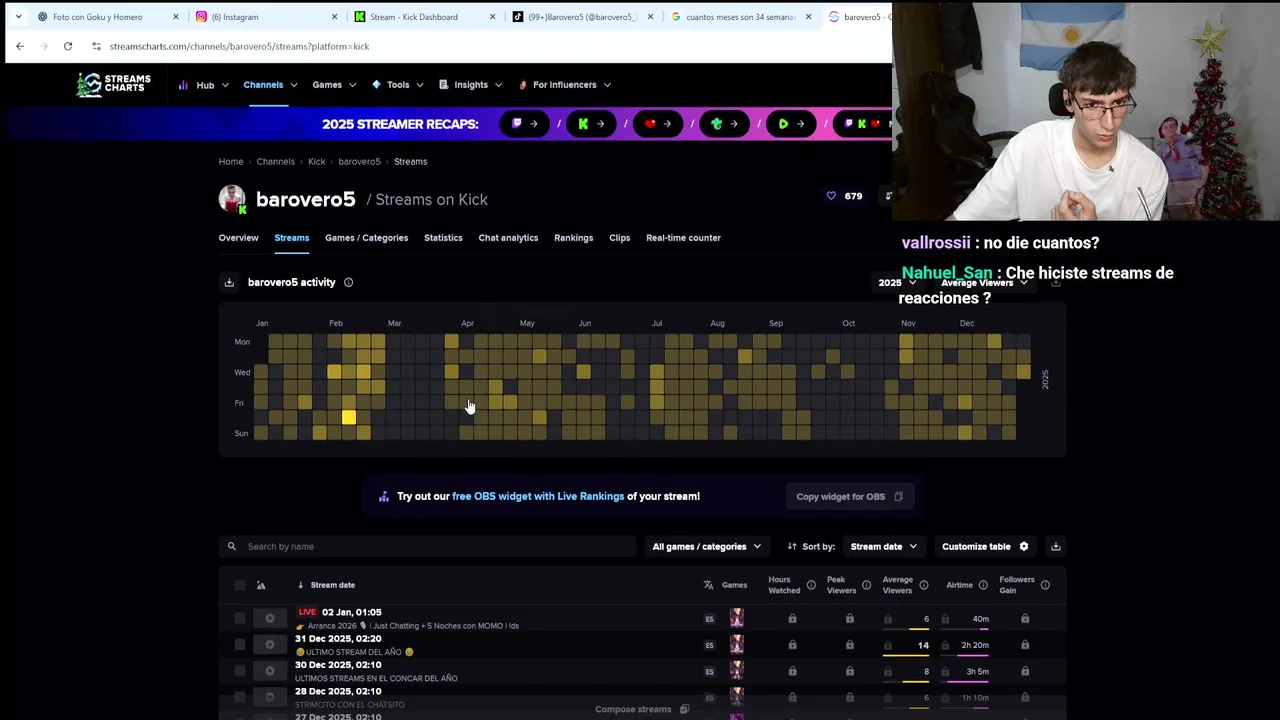Click the Streams Charts logo
The height and width of the screenshot is (720, 1280).
tap(114, 85)
